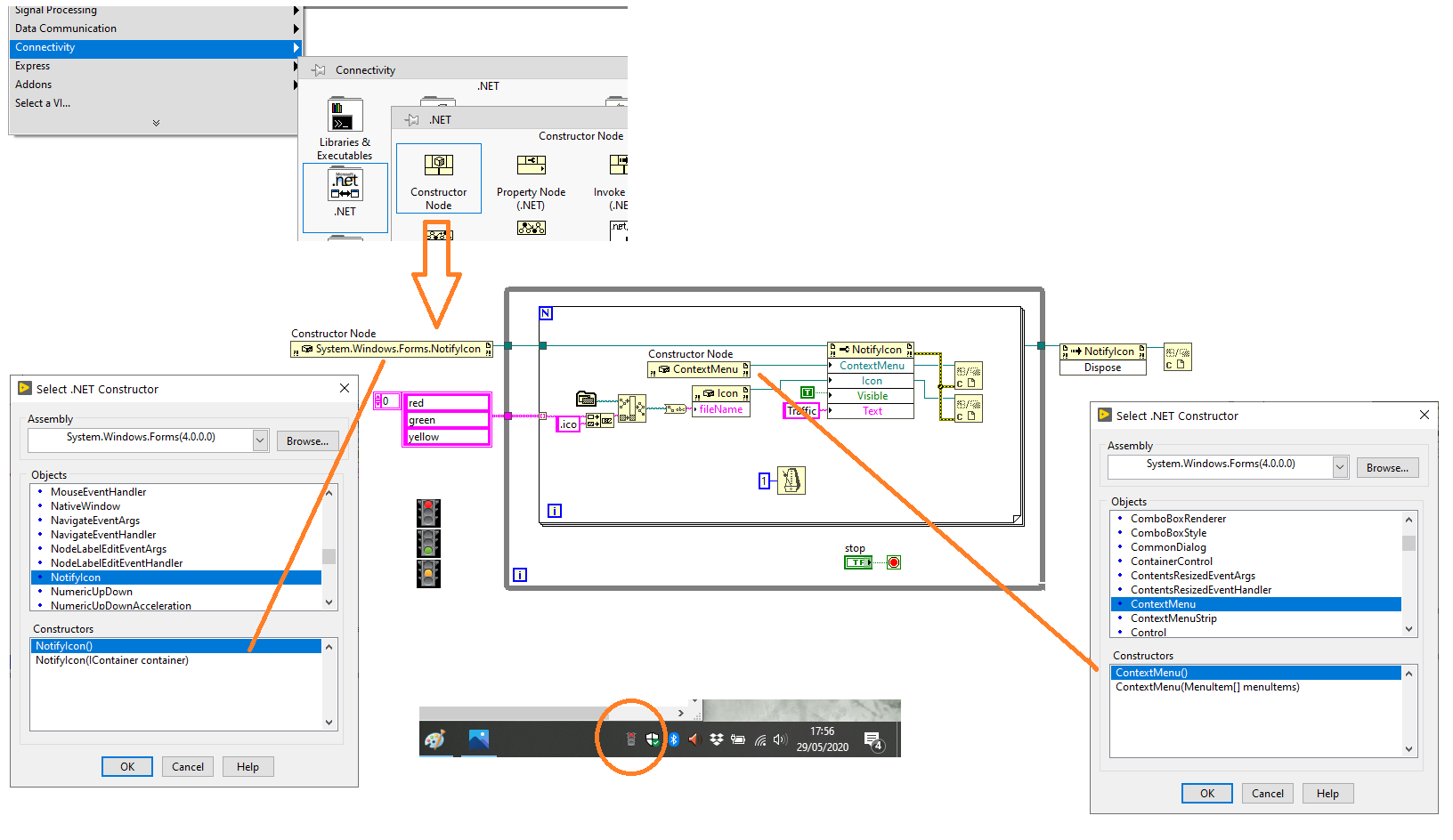This screenshot has width=1453, height=840.
Task: Click the traffic light icon in the system tray
Action: click(631, 738)
